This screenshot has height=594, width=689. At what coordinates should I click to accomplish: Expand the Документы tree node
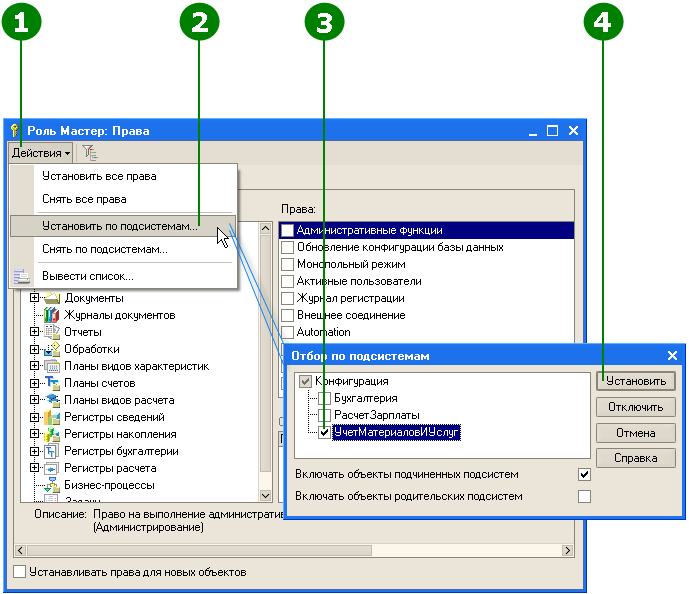click(x=34, y=297)
